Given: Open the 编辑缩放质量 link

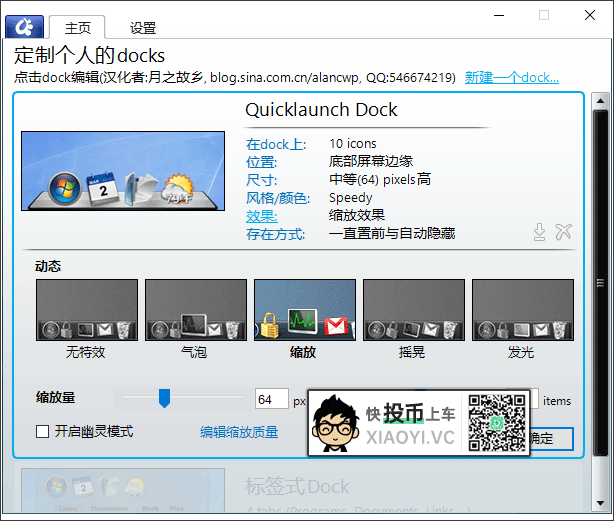Looking at the screenshot, I should tap(239, 432).
